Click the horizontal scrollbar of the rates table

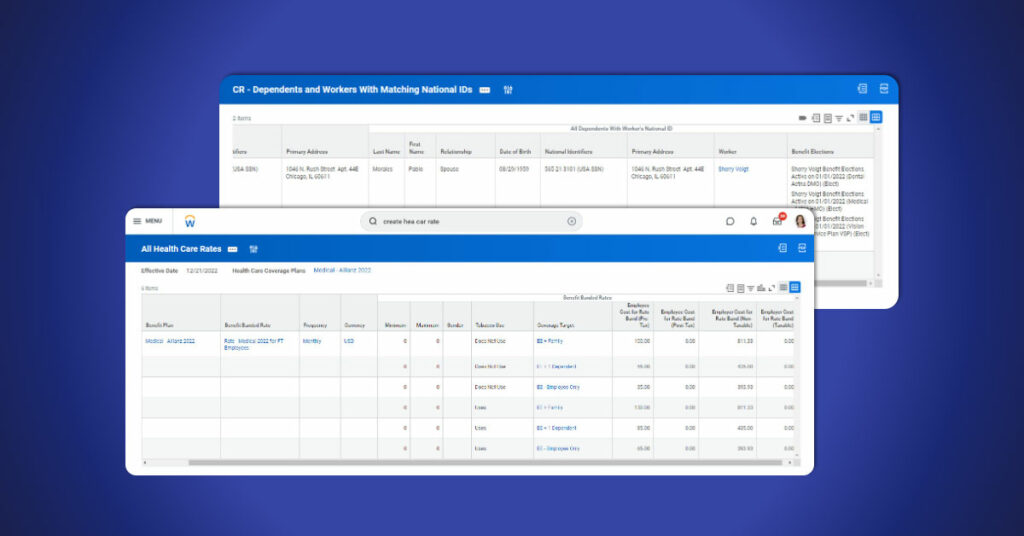pos(485,463)
